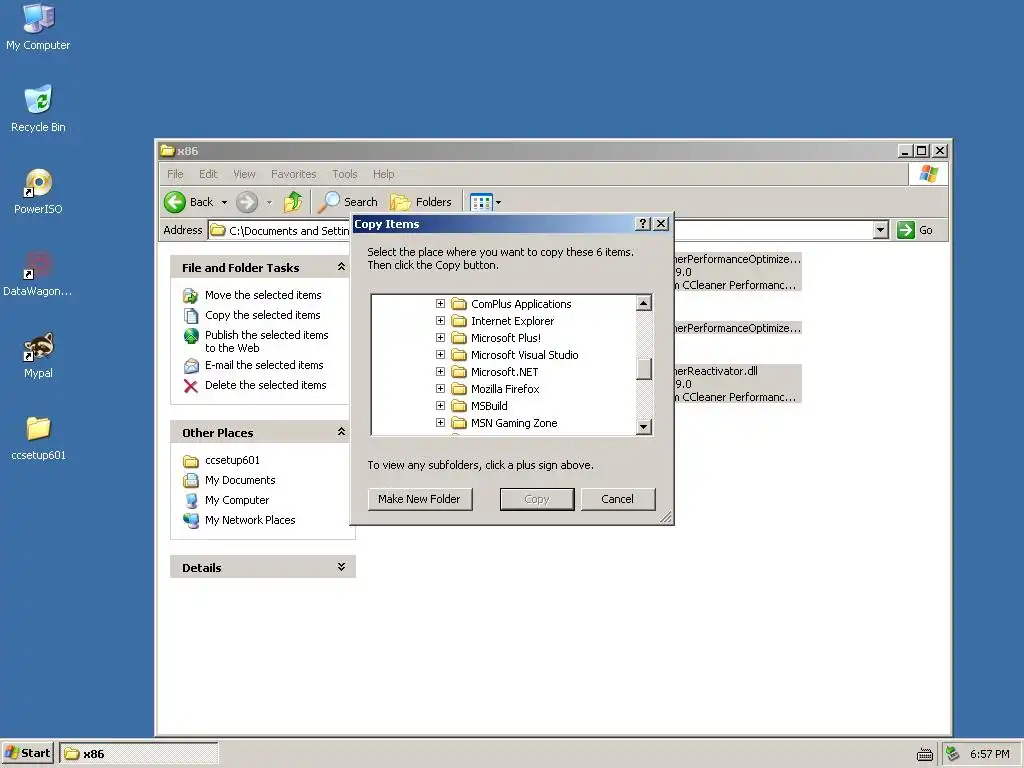Click the folder tree scroll down arrow
Image resolution: width=1024 pixels, height=768 pixels.
click(644, 426)
